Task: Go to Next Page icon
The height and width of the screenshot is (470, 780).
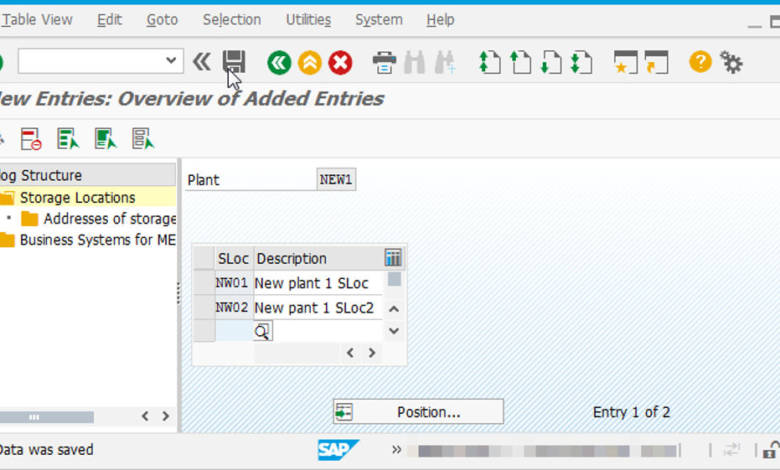Action: click(x=551, y=63)
